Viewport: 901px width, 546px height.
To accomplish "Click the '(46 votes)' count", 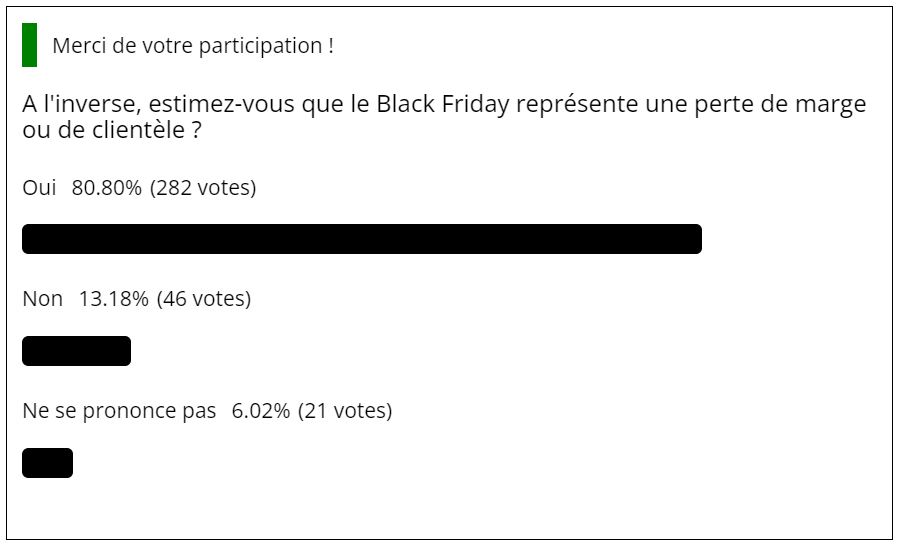I will (204, 299).
